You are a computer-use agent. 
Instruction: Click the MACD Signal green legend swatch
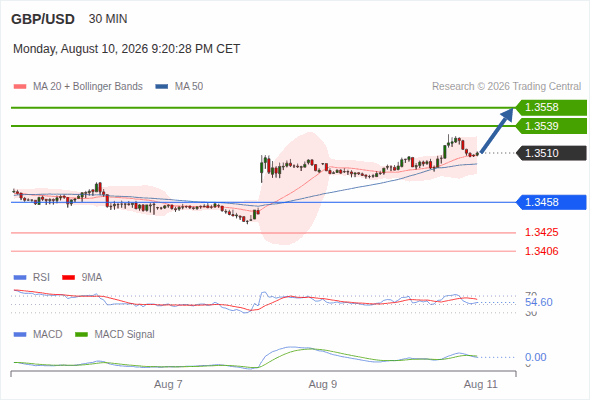pos(82,335)
